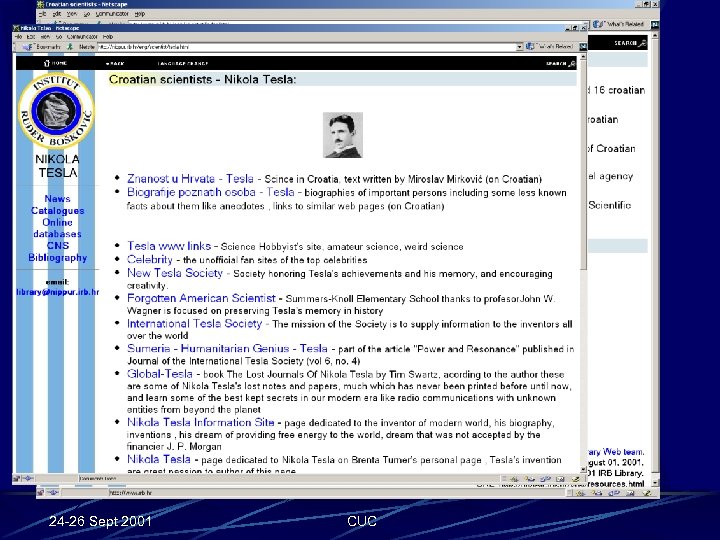The width and height of the screenshot is (720, 540).
Task: Open the 'Znanost u Hrvata - Tesla' link
Action: [190, 179]
